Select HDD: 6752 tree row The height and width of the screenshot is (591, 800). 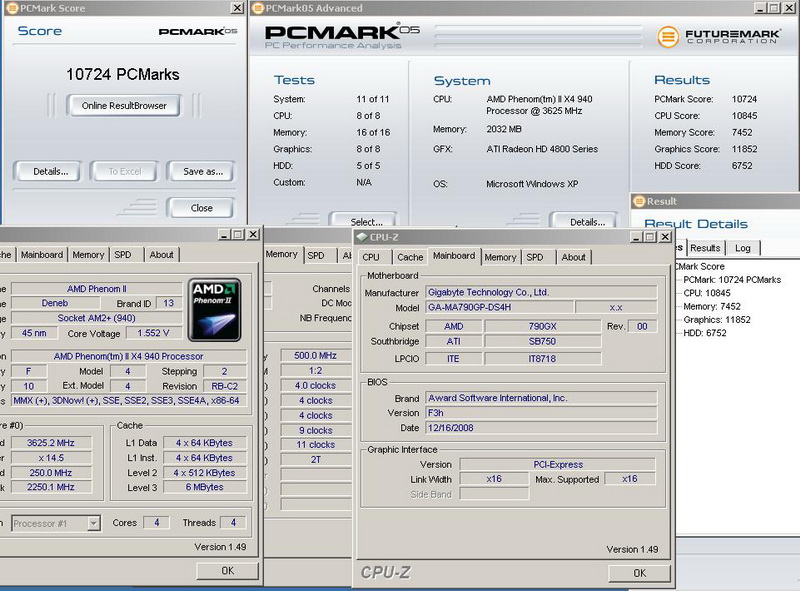point(705,333)
